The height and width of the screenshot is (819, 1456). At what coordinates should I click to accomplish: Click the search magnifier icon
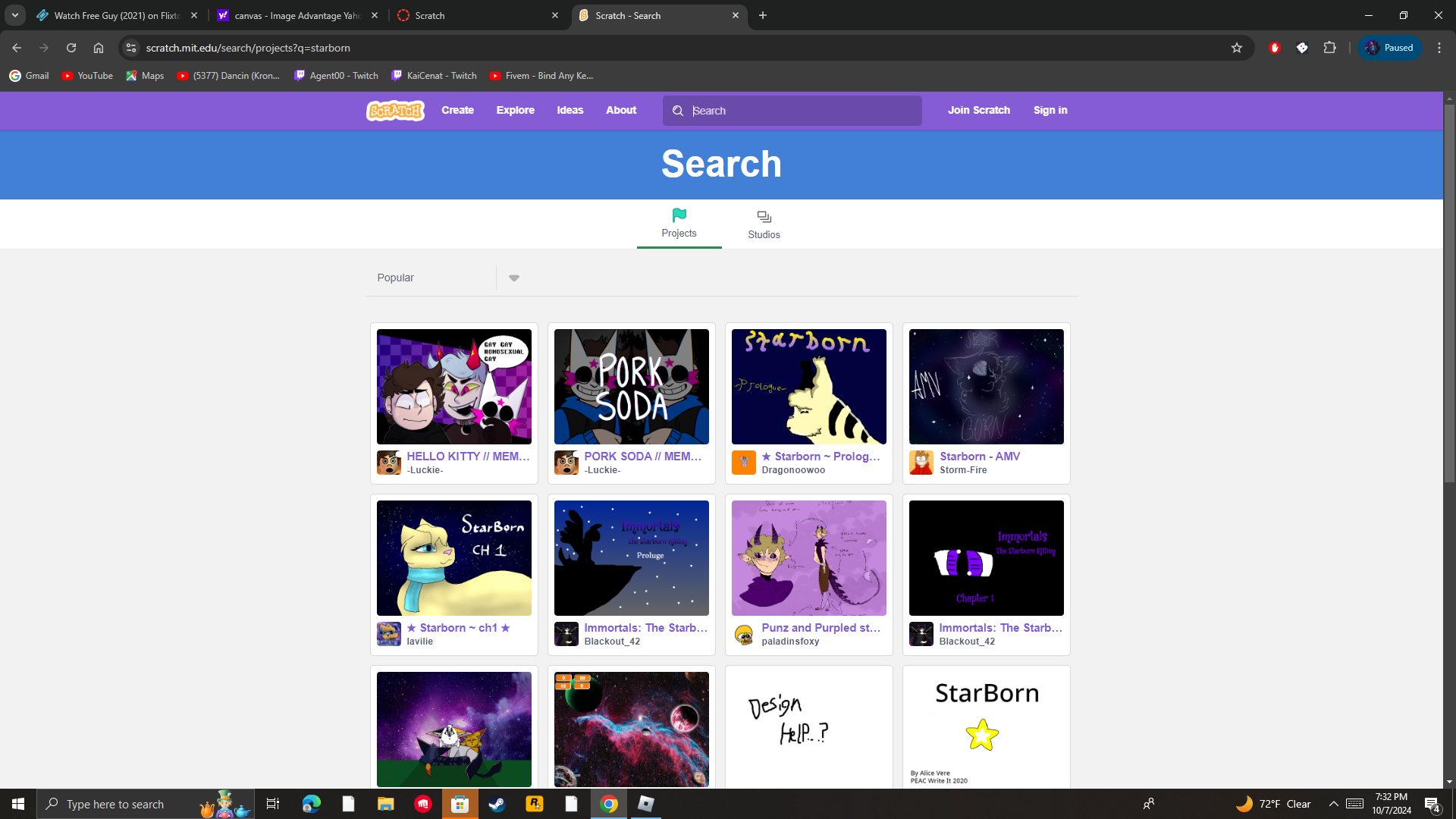coord(678,111)
